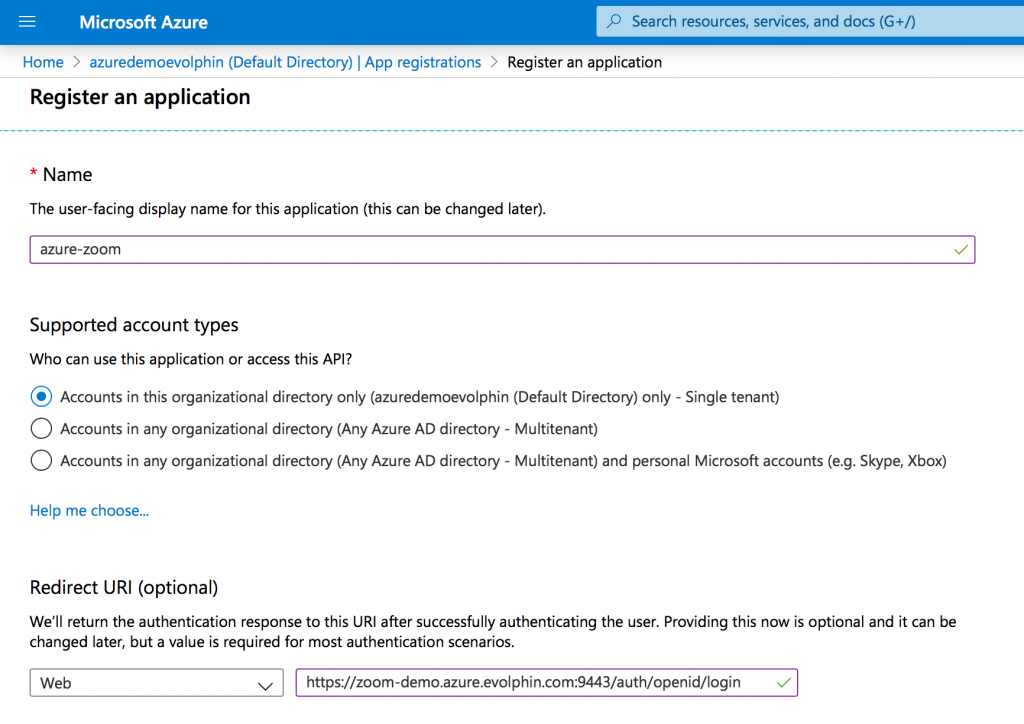Click the user-facing display name description text

[287, 209]
